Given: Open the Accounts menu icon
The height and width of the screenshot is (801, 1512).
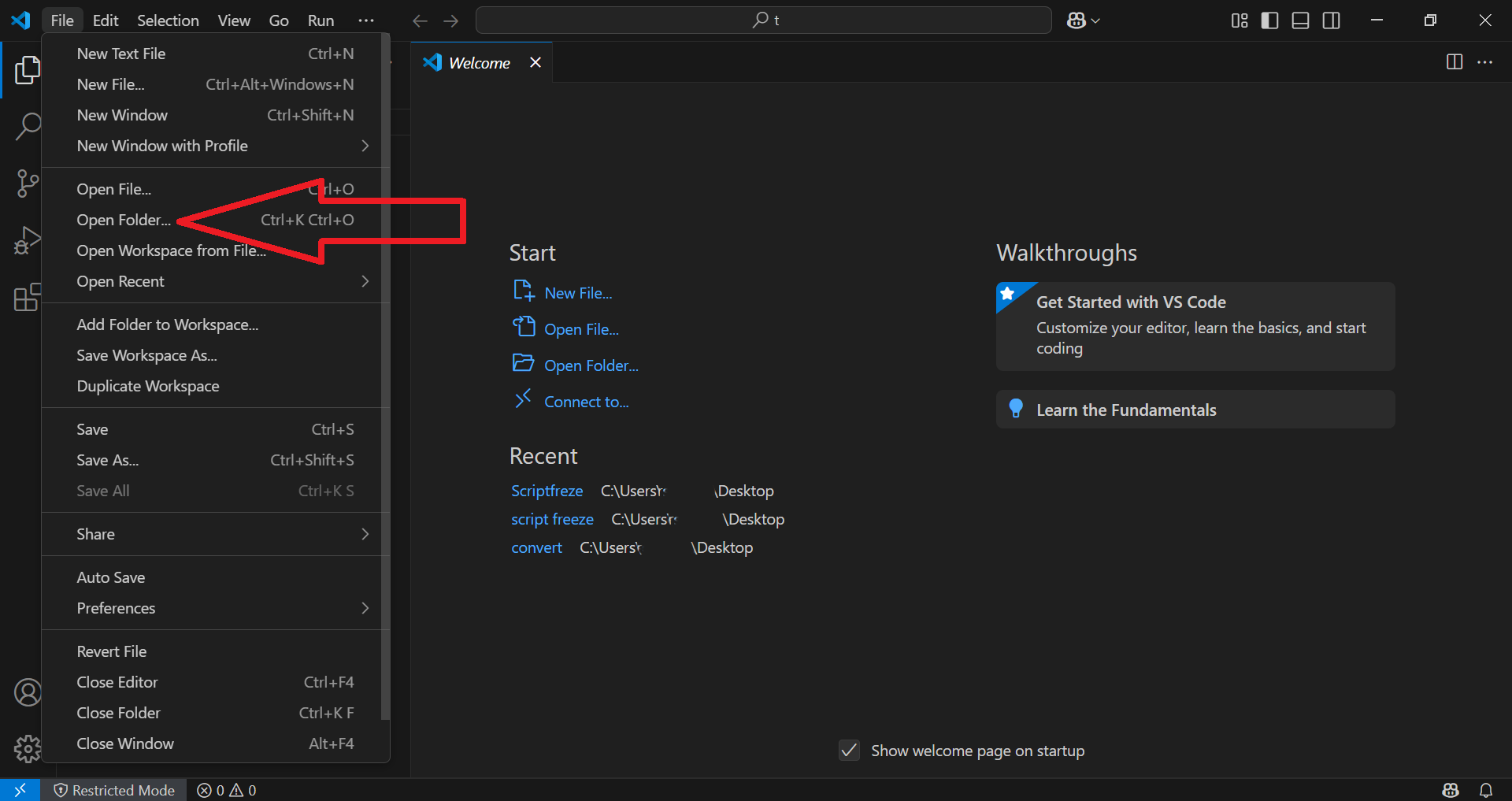Looking at the screenshot, I should (28, 692).
